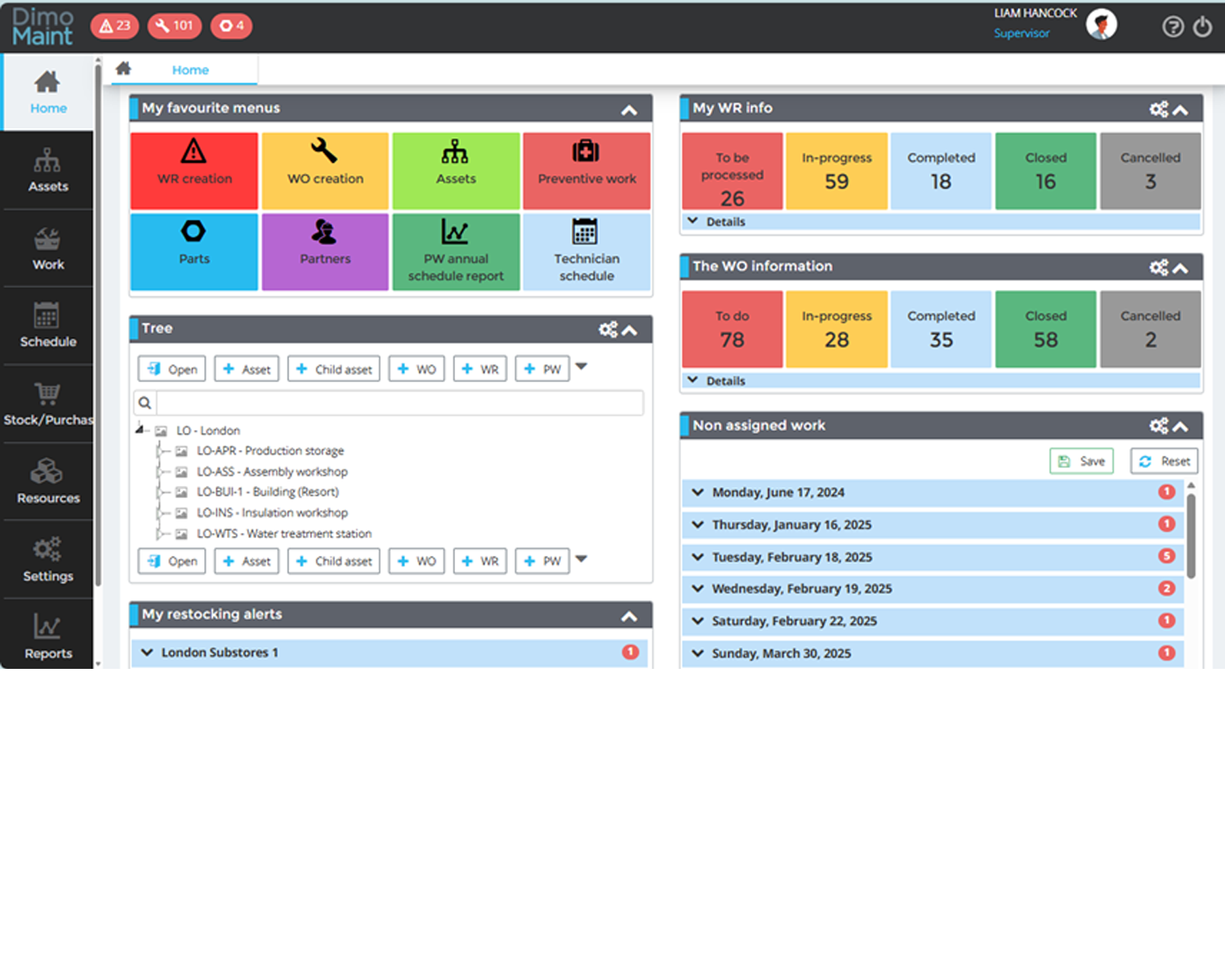Open the help question mark icon

(x=1173, y=27)
